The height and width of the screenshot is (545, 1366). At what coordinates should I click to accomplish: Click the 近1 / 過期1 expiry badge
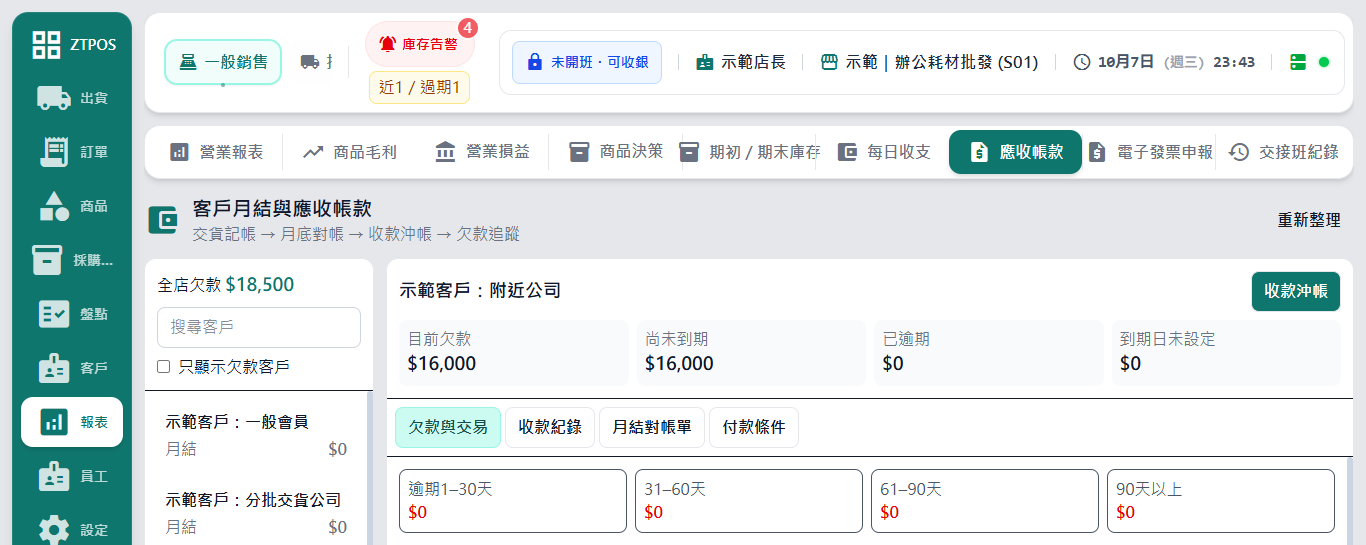coord(419,87)
